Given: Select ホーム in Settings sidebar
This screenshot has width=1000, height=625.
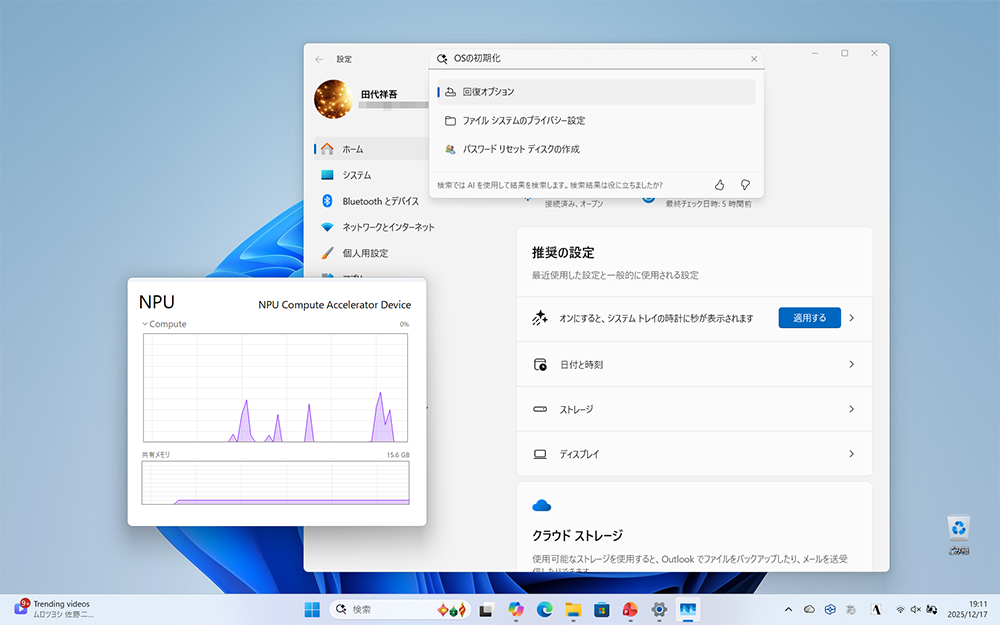Looking at the screenshot, I should click(x=371, y=149).
